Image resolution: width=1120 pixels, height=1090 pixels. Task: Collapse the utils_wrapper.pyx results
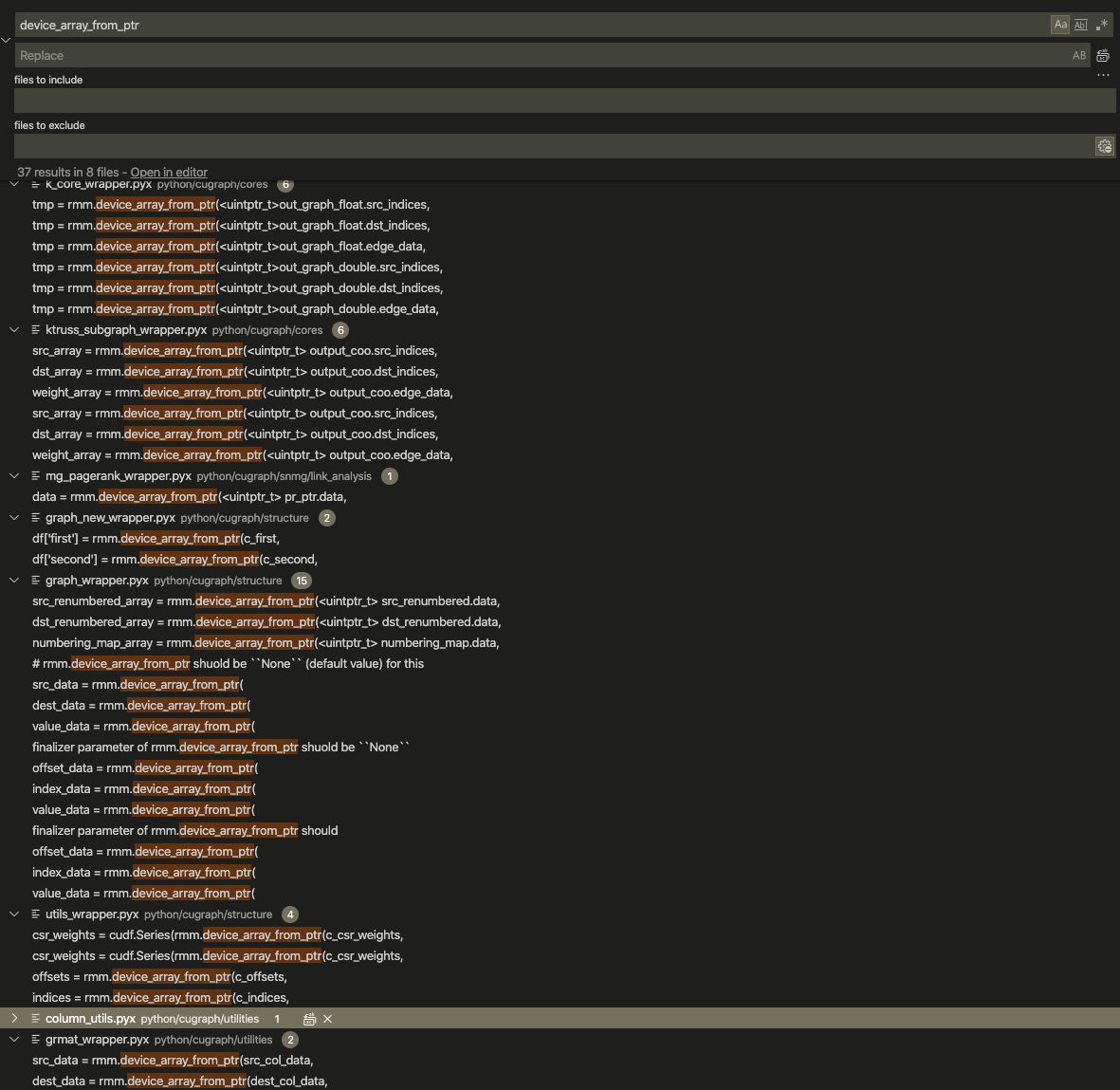[13, 914]
